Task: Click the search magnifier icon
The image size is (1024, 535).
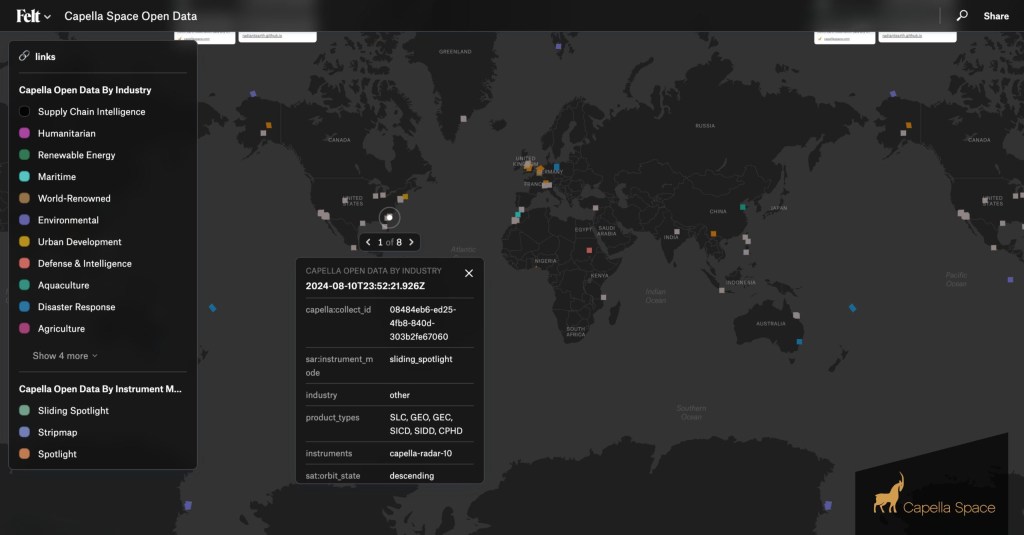Action: tap(962, 15)
